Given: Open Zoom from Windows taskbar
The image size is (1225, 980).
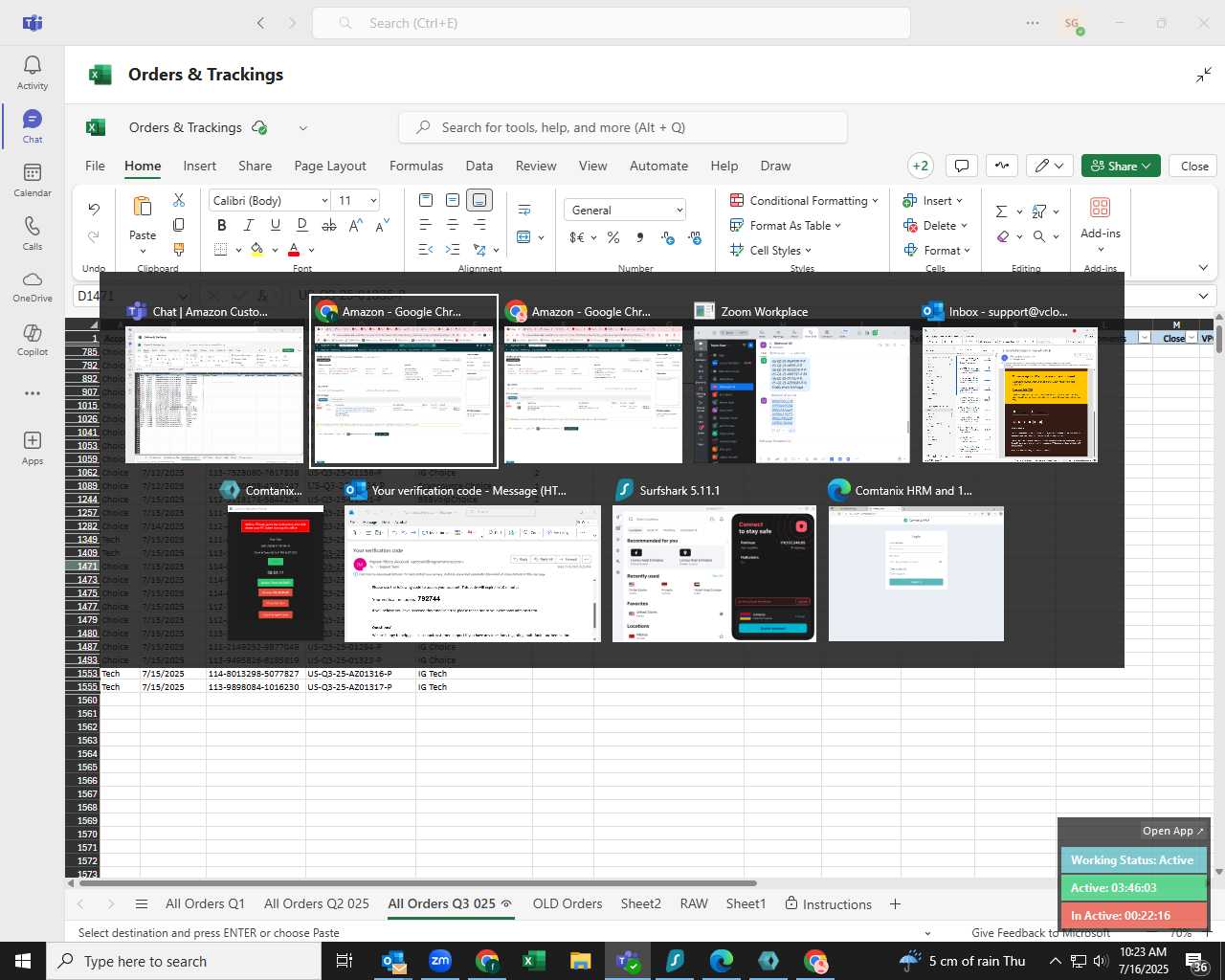Looking at the screenshot, I should point(440,961).
